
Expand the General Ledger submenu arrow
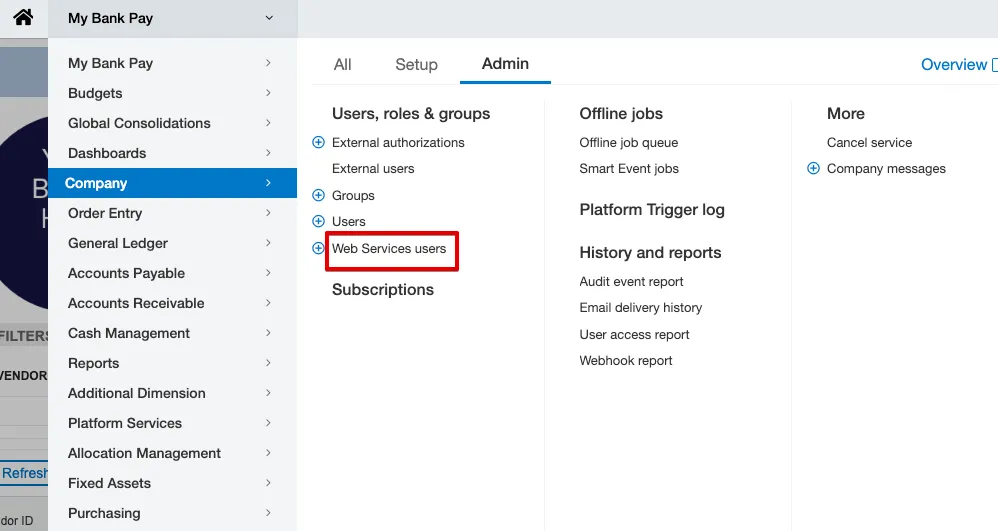click(268, 243)
